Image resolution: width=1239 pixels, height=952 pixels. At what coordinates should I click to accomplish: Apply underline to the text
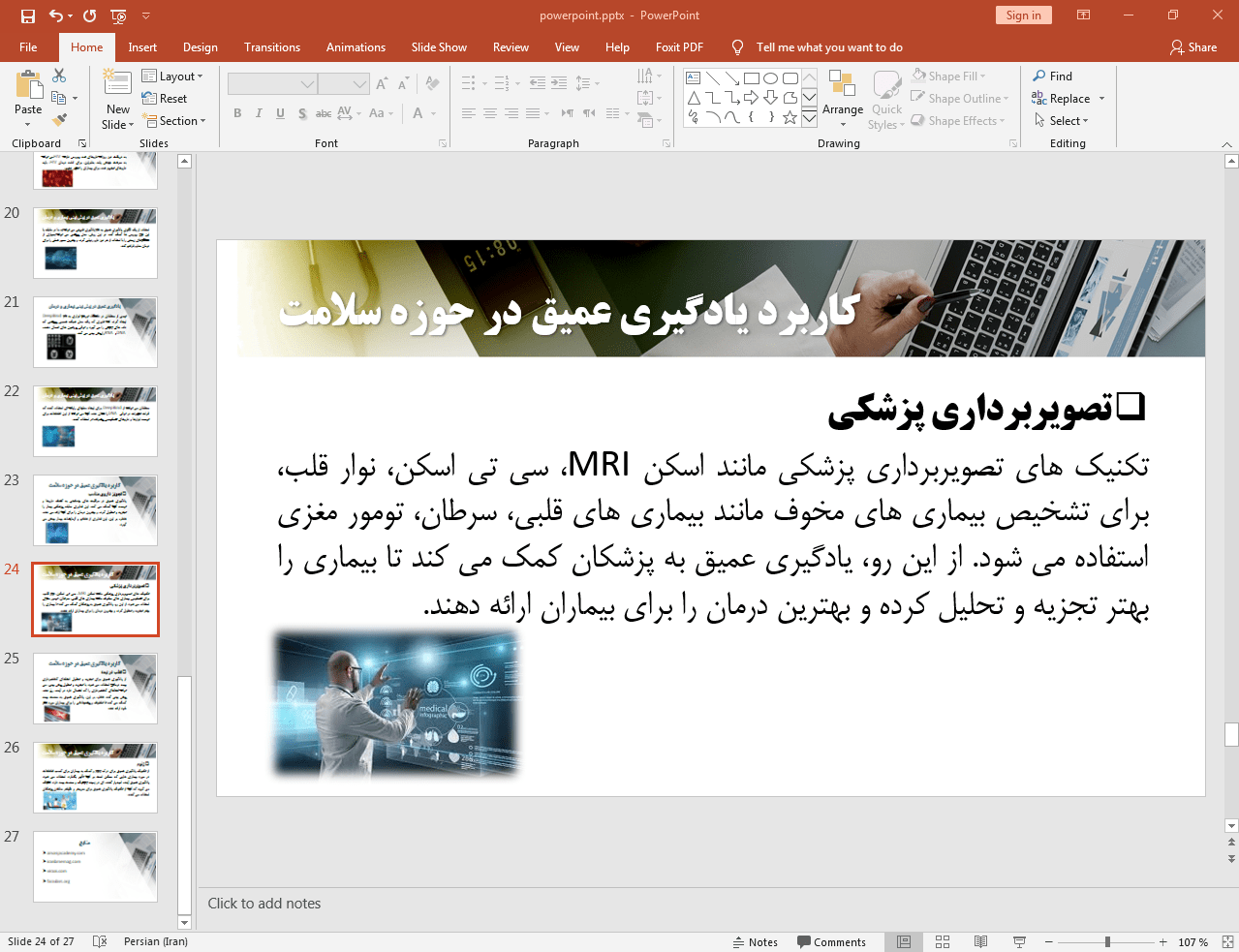(279, 113)
